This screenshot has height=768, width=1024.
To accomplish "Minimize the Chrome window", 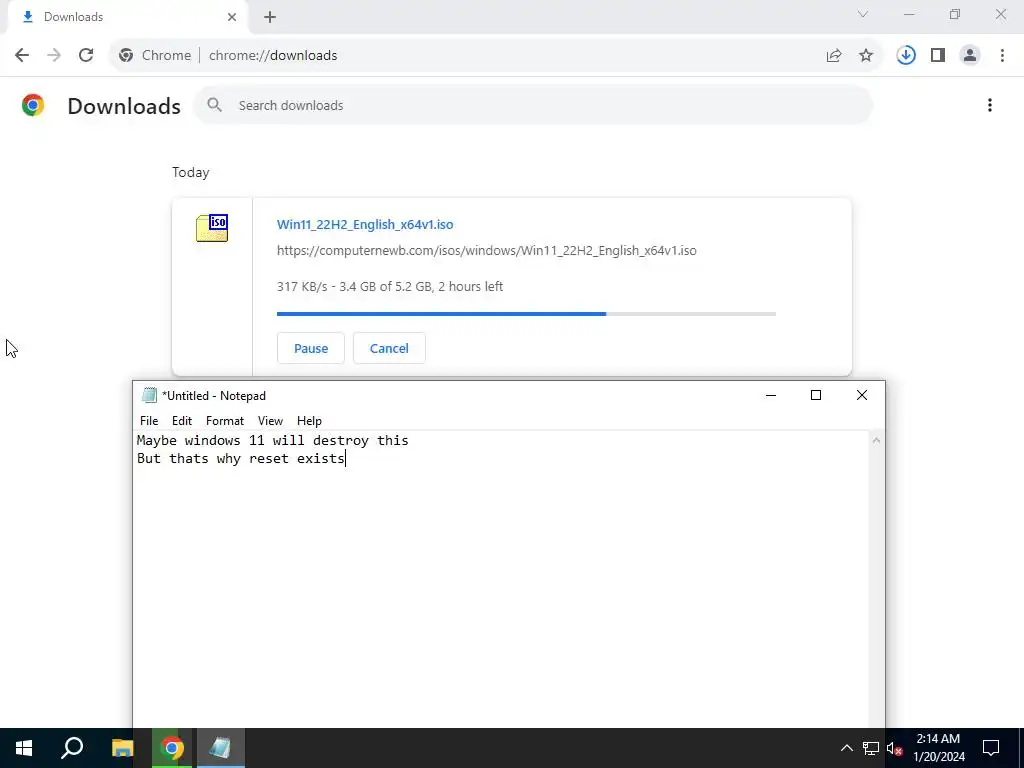I will pos(909,14).
